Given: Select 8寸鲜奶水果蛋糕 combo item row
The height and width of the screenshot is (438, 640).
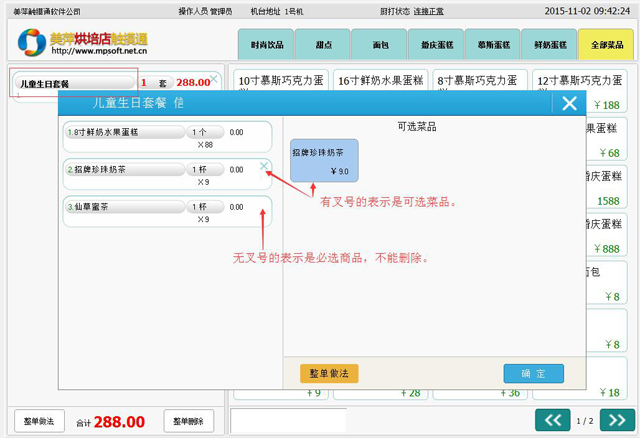Looking at the screenshot, I should (x=167, y=137).
